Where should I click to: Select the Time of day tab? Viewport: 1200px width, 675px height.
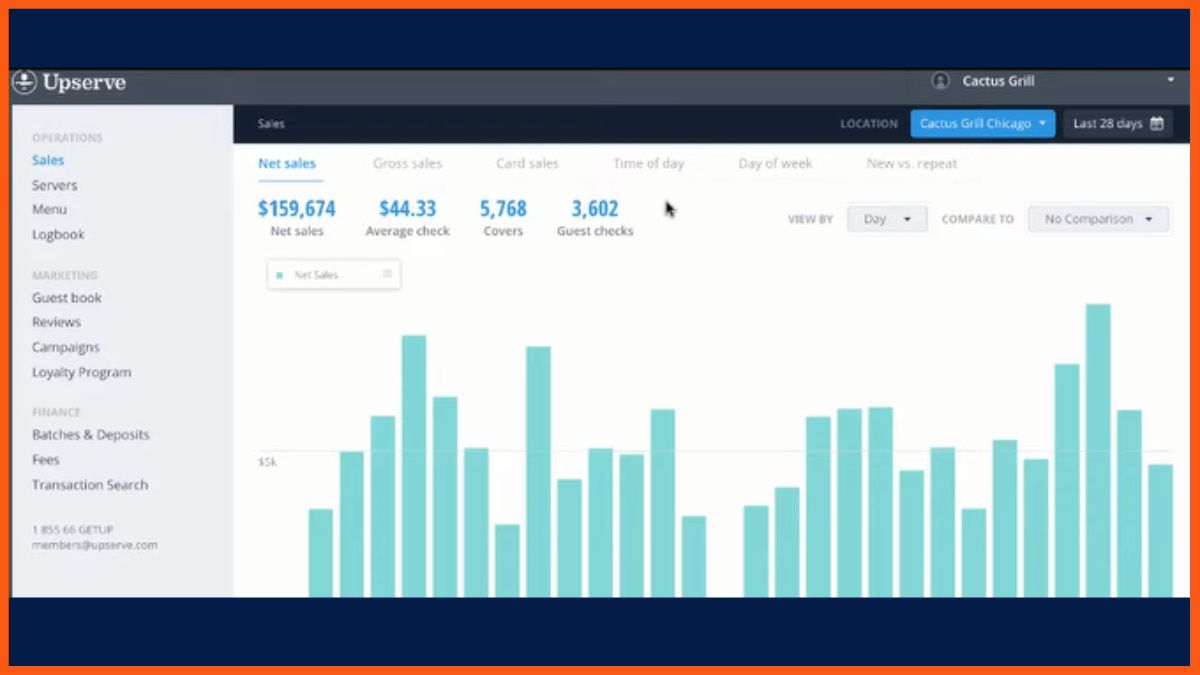pyautogui.click(x=648, y=164)
